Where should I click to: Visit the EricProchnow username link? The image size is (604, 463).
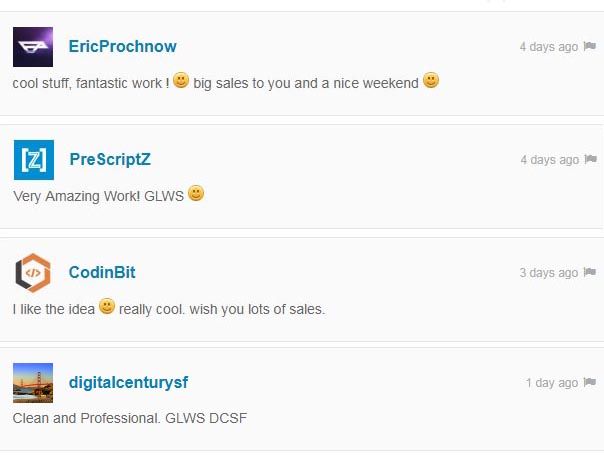click(x=122, y=47)
